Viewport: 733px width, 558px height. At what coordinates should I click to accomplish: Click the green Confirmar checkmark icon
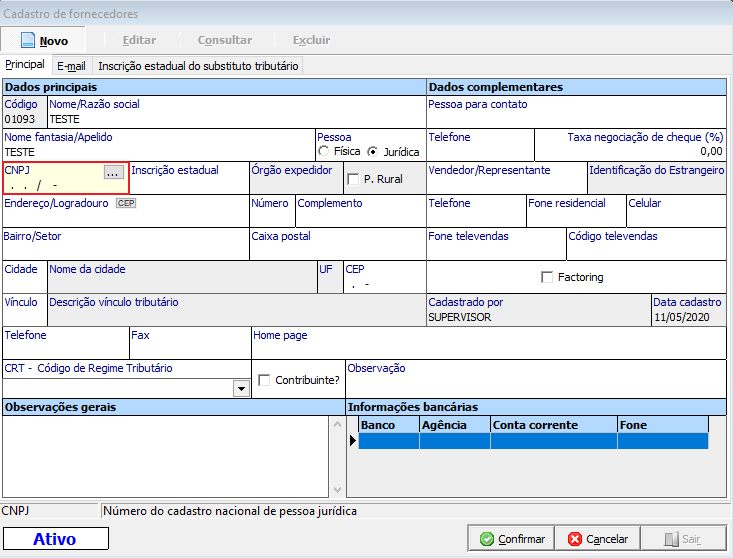point(487,539)
